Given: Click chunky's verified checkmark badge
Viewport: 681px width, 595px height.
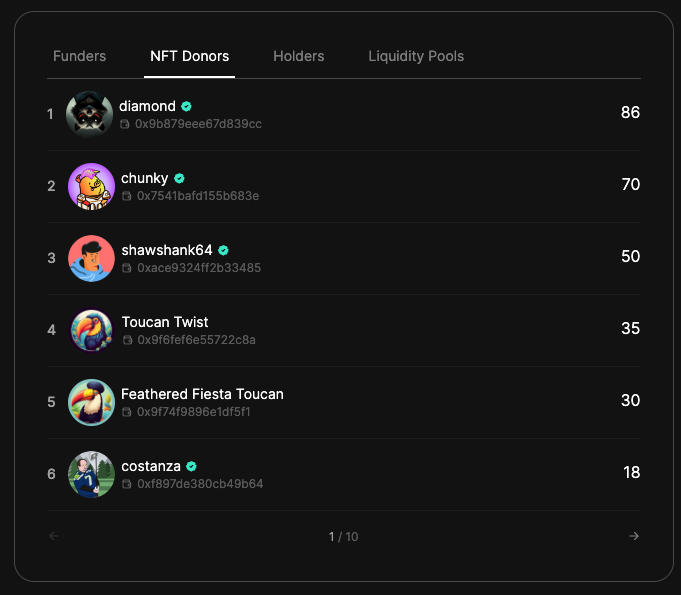Looking at the screenshot, I should click(179, 178).
